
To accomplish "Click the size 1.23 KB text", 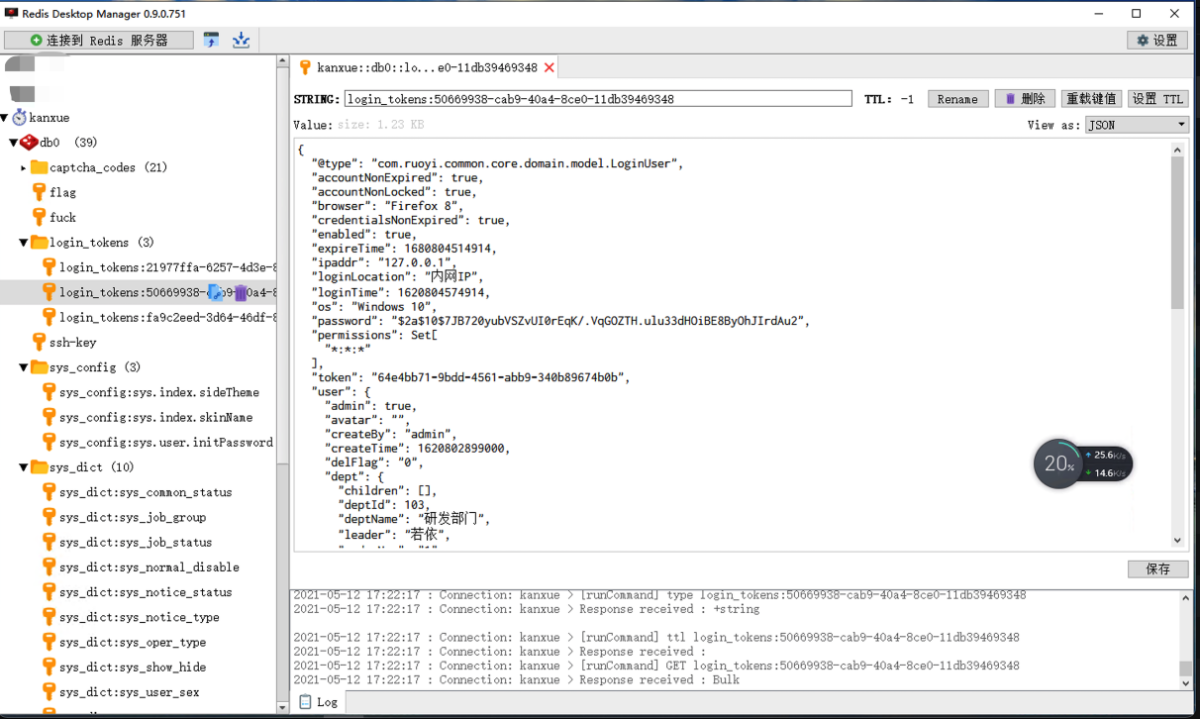I will pyautogui.click(x=380, y=125).
